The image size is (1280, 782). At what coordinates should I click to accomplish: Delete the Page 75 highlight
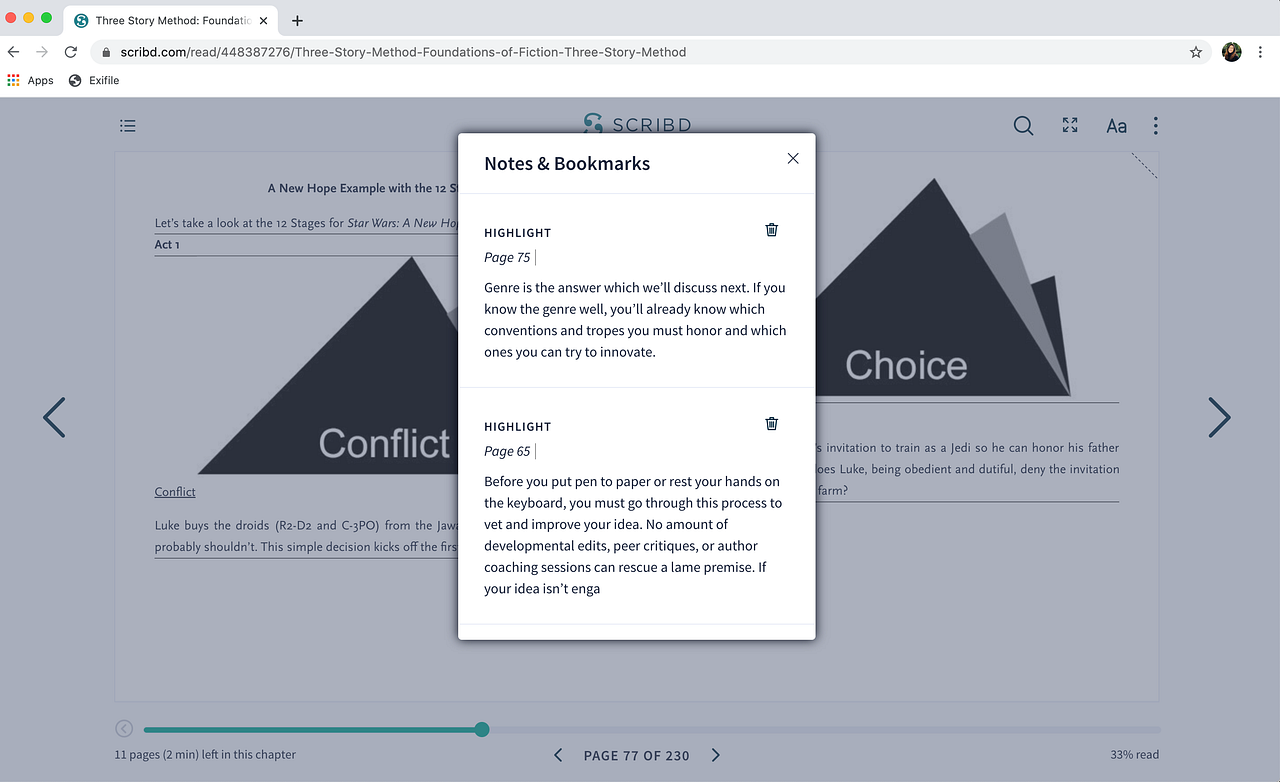pyautogui.click(x=771, y=229)
